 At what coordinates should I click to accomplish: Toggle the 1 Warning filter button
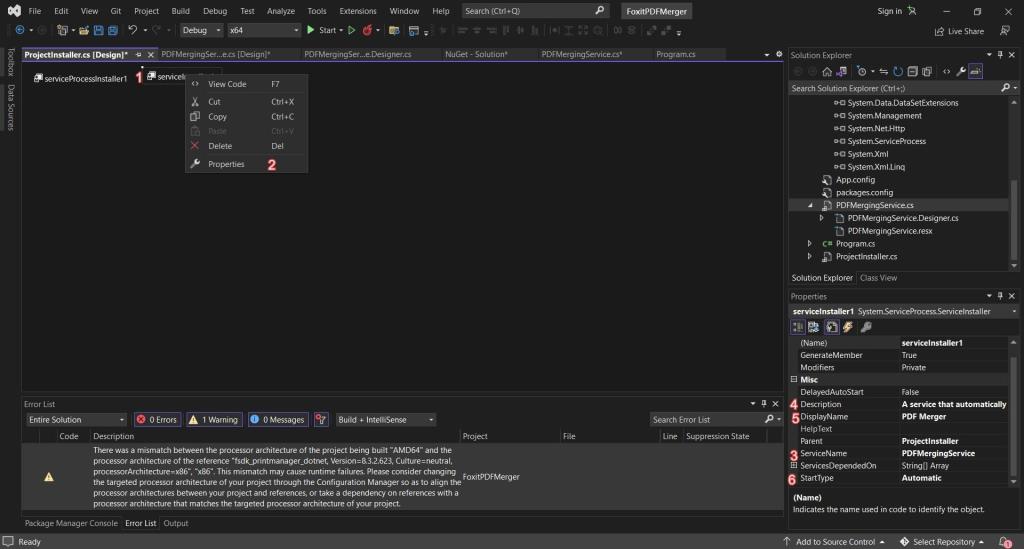click(x=214, y=420)
